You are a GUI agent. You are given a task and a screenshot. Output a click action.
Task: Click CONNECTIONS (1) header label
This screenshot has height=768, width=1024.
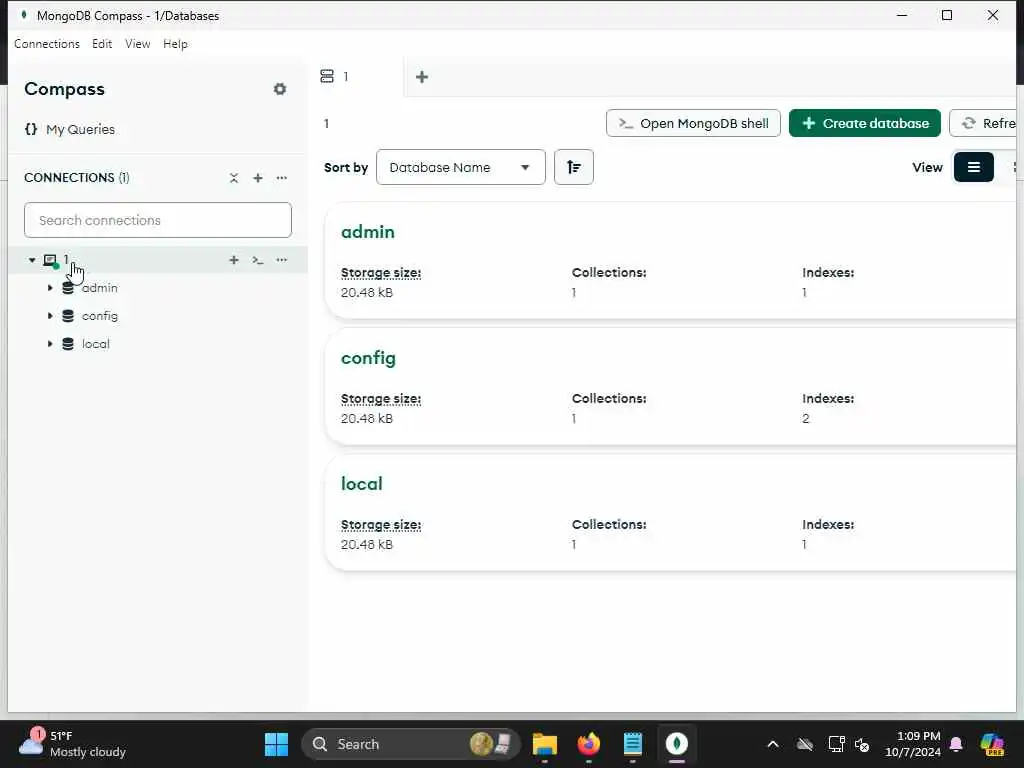(76, 178)
